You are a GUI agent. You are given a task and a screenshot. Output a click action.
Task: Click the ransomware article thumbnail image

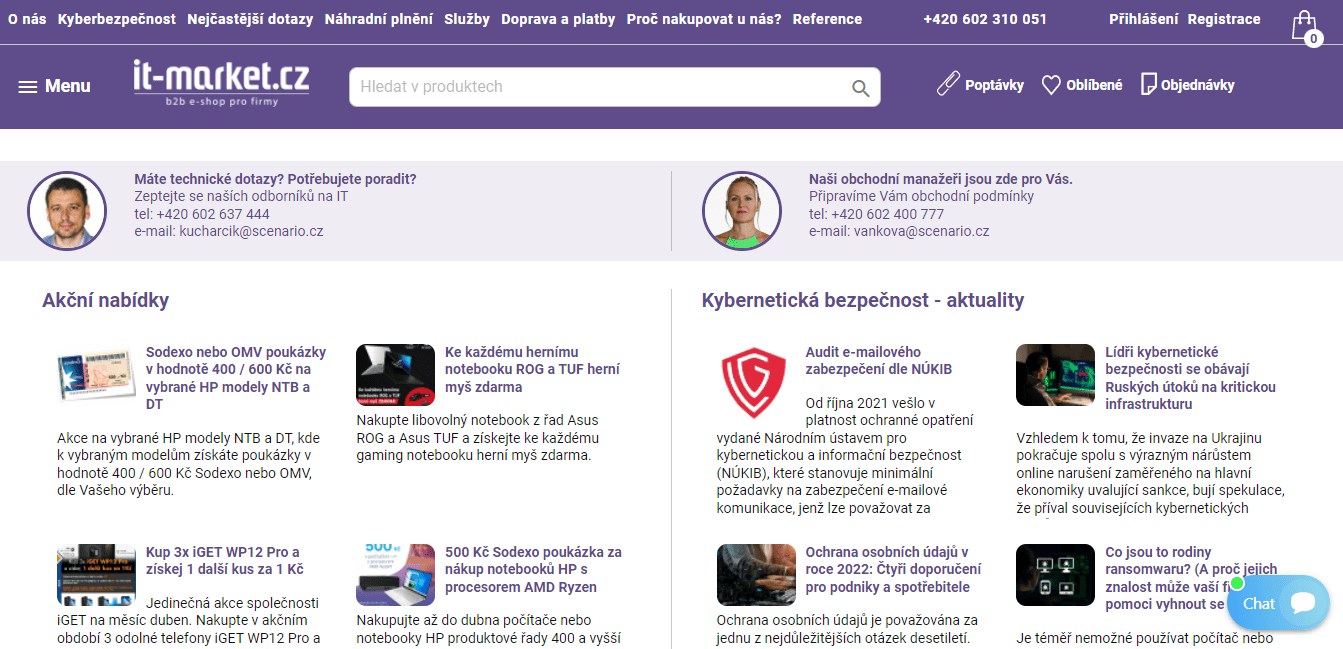(x=1055, y=575)
